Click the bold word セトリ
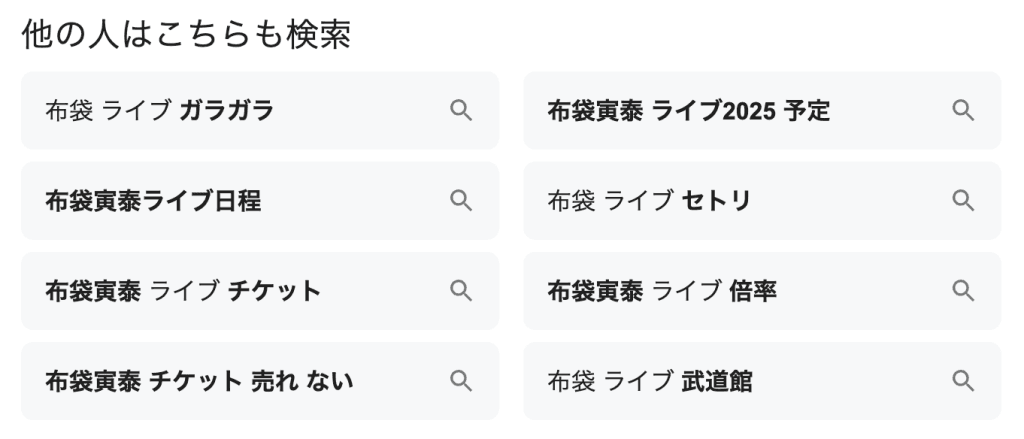1024x439 pixels. tap(716, 201)
